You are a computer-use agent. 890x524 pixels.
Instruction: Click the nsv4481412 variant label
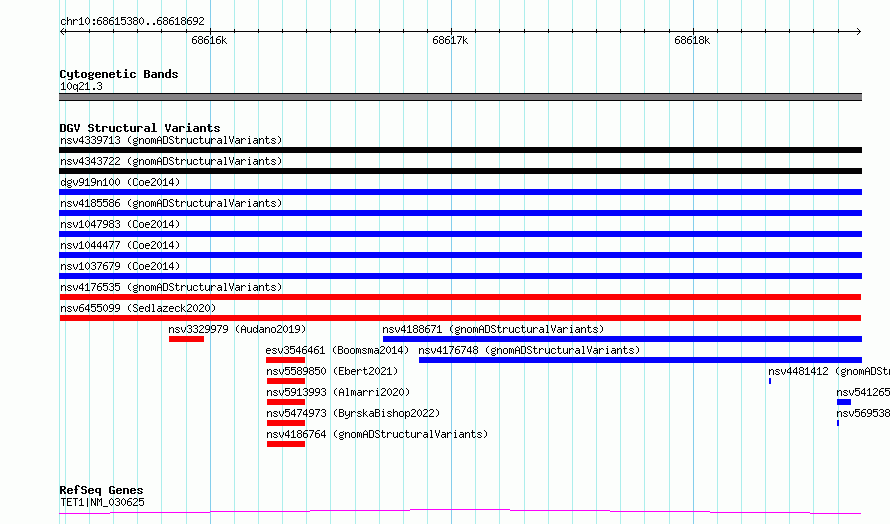point(829,371)
